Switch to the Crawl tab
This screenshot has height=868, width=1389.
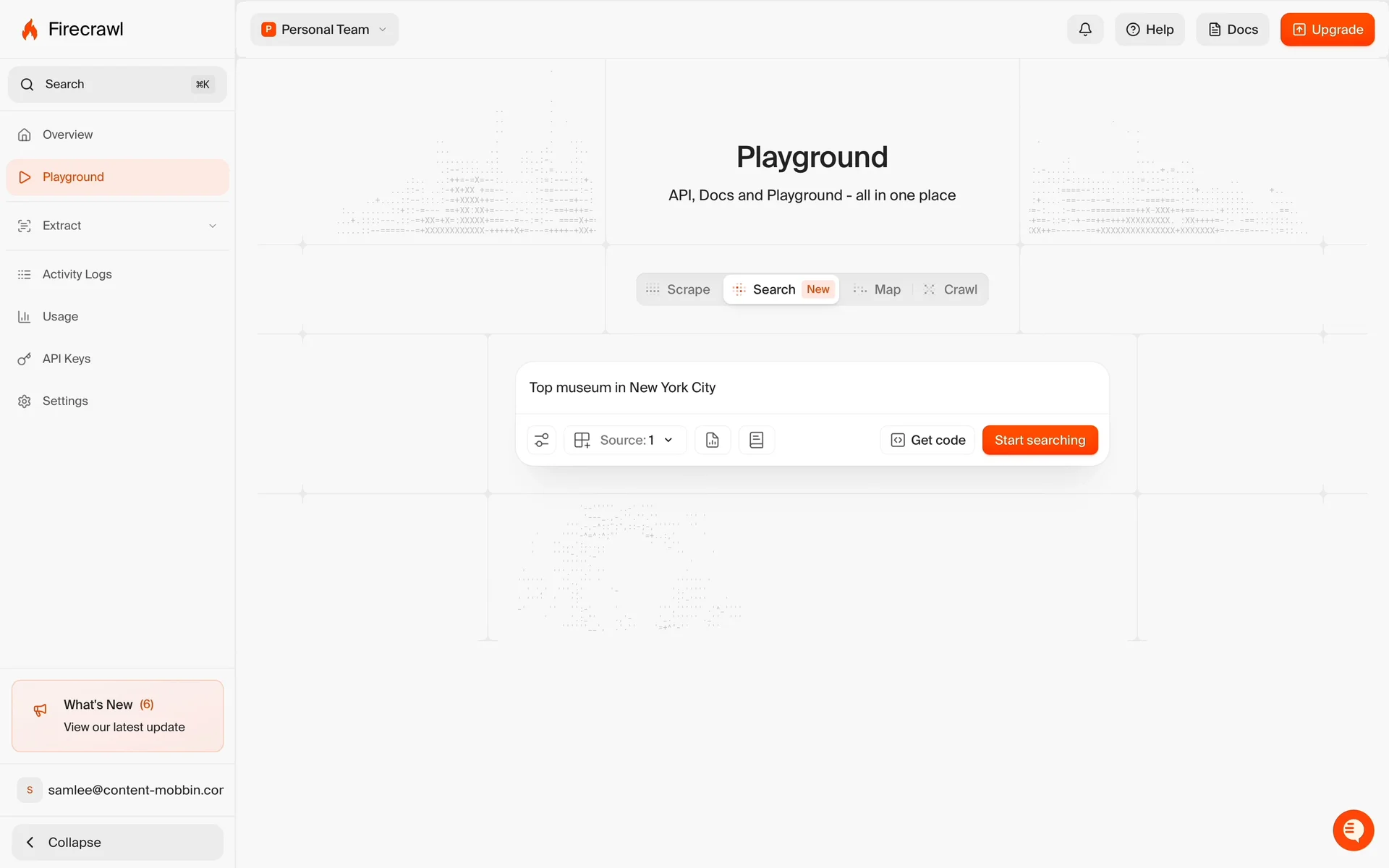[951, 289]
